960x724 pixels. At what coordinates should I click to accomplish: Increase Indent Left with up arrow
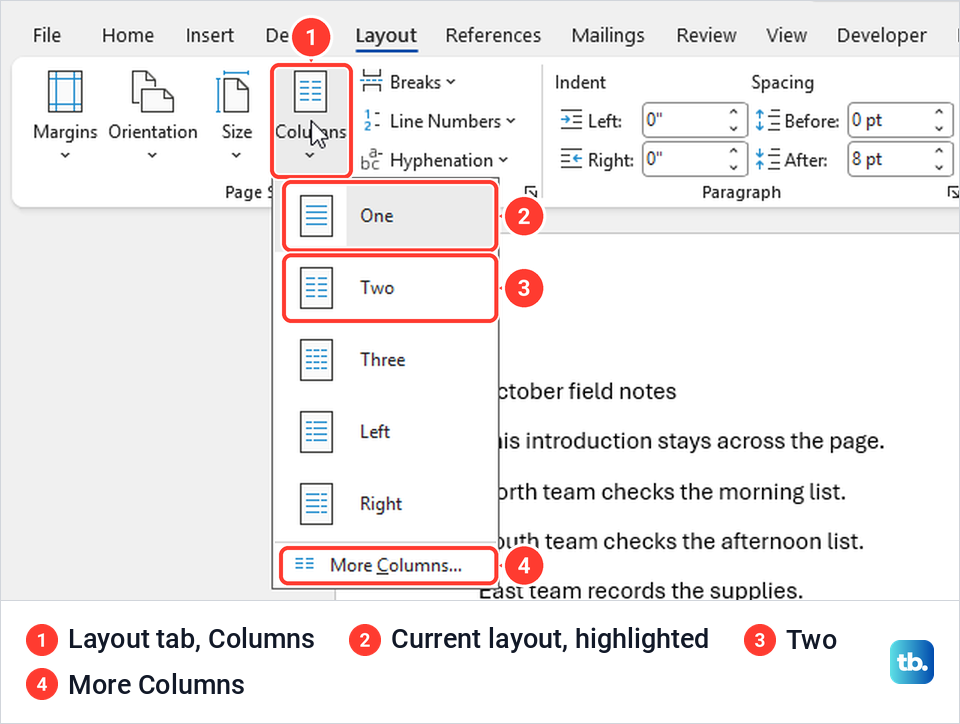[733, 112]
